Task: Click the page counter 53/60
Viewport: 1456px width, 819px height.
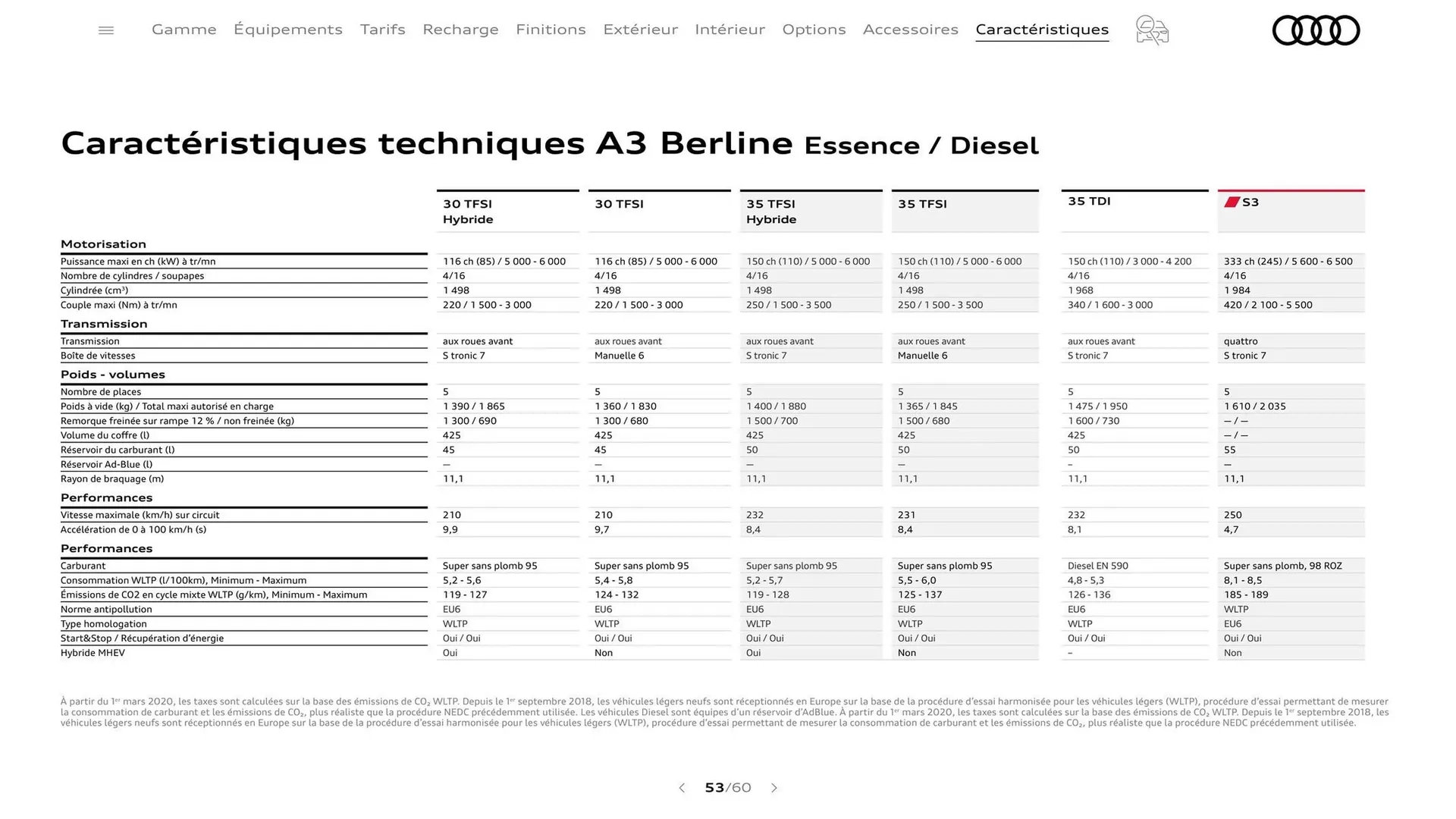Action: tap(727, 788)
